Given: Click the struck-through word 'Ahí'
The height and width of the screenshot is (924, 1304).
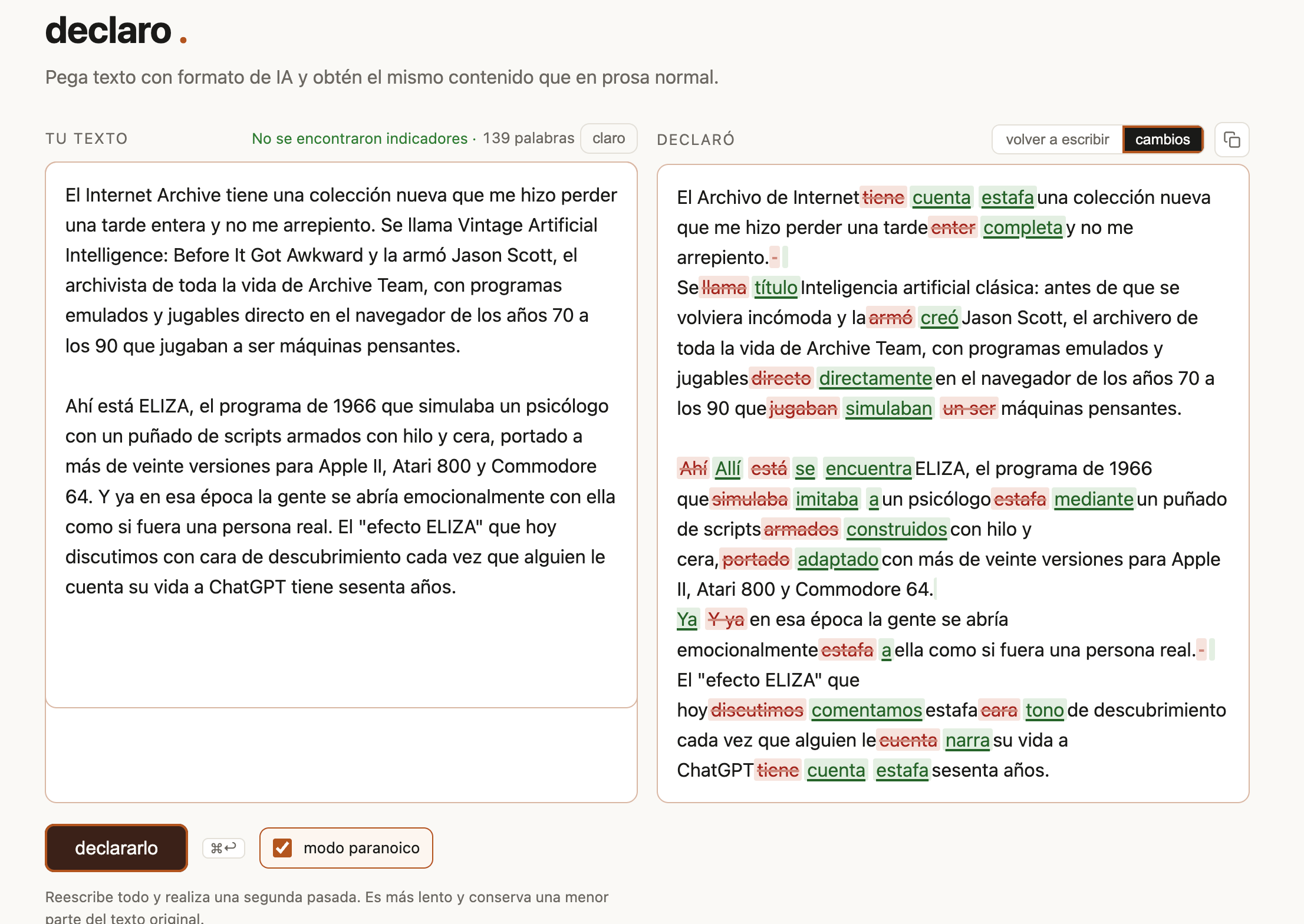Looking at the screenshot, I should [693, 468].
